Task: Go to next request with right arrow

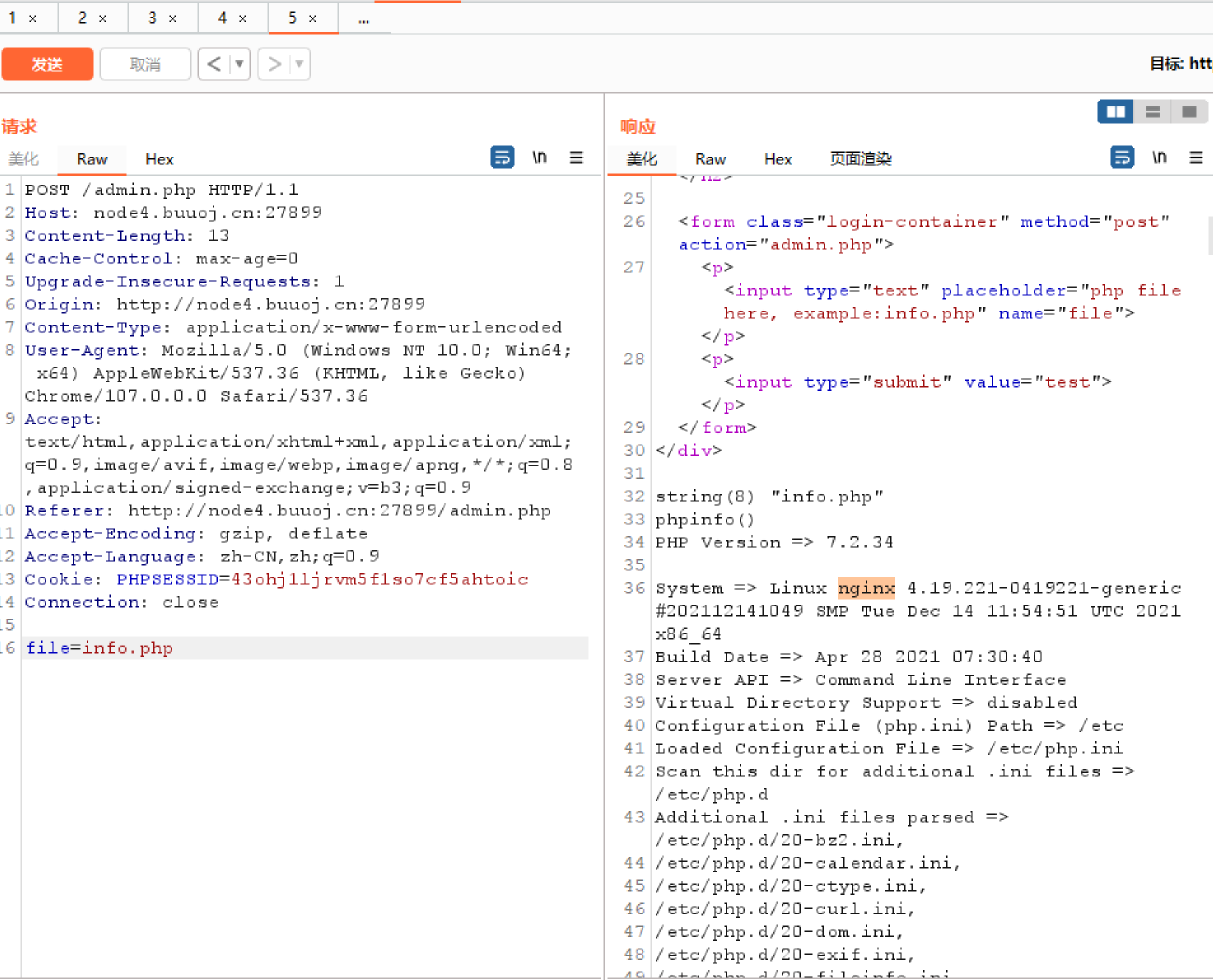Action: [x=274, y=64]
